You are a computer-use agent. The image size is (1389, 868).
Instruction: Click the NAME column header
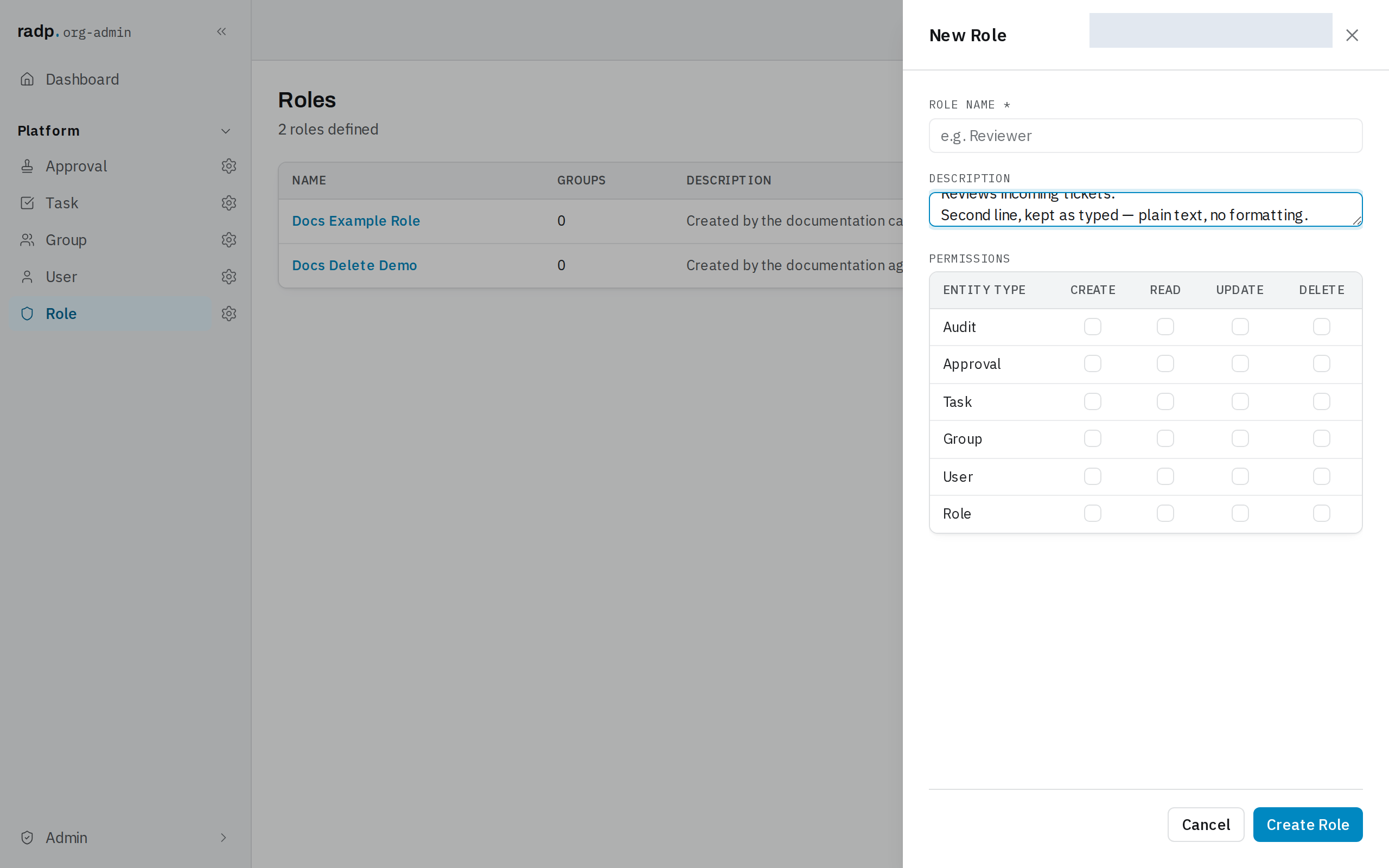point(309,180)
